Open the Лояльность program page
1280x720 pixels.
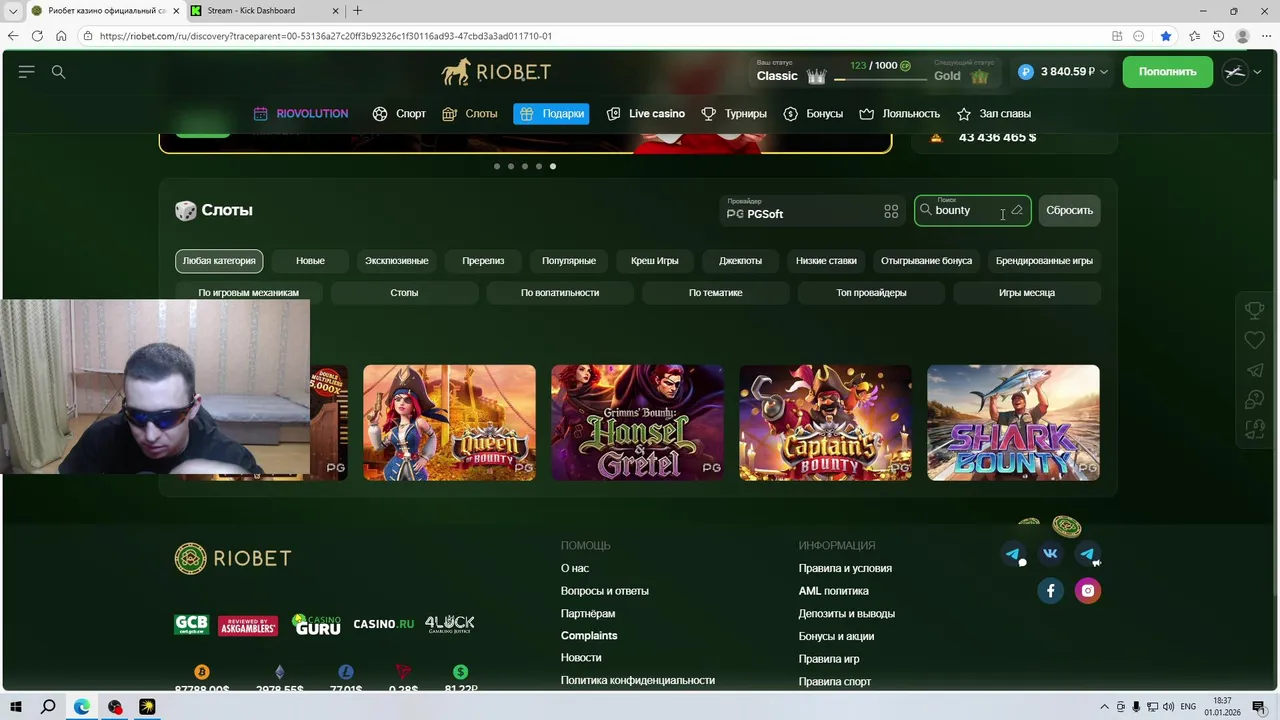[900, 114]
